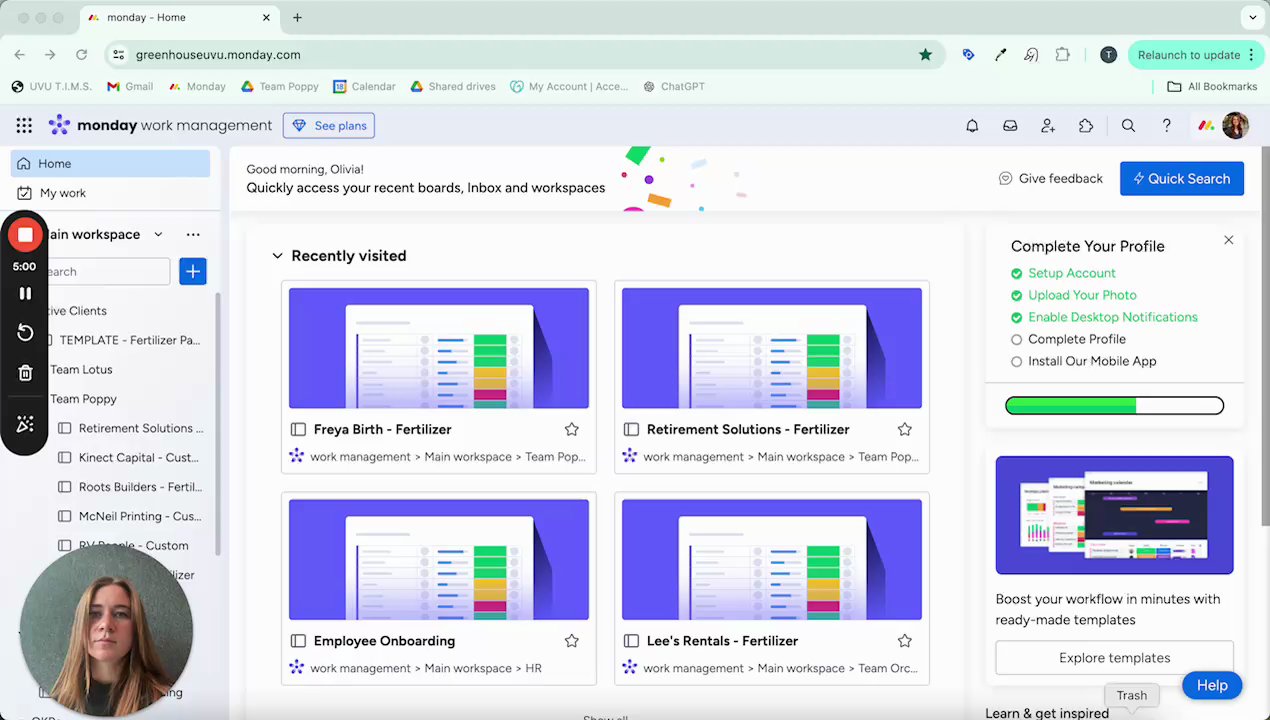Click the Explore templates button
This screenshot has height=720, width=1270.
click(1114, 658)
